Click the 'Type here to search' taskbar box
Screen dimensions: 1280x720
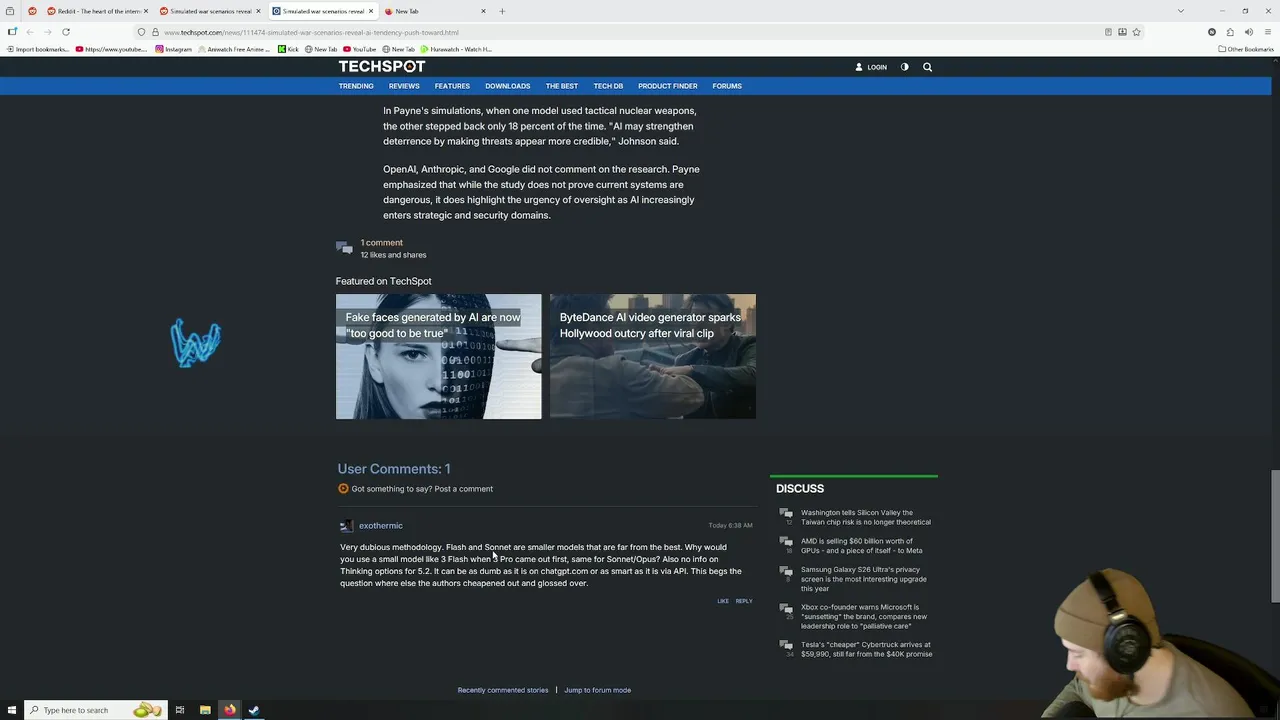[95, 710]
